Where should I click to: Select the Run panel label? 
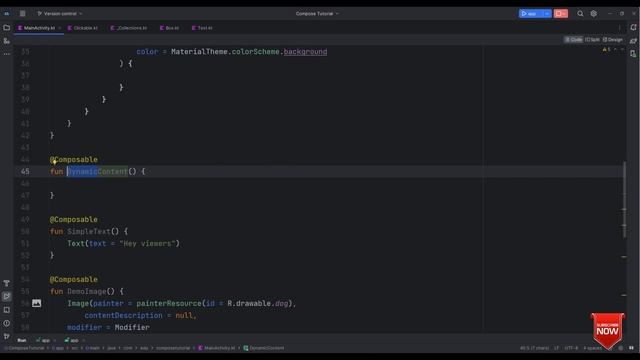(x=22, y=340)
